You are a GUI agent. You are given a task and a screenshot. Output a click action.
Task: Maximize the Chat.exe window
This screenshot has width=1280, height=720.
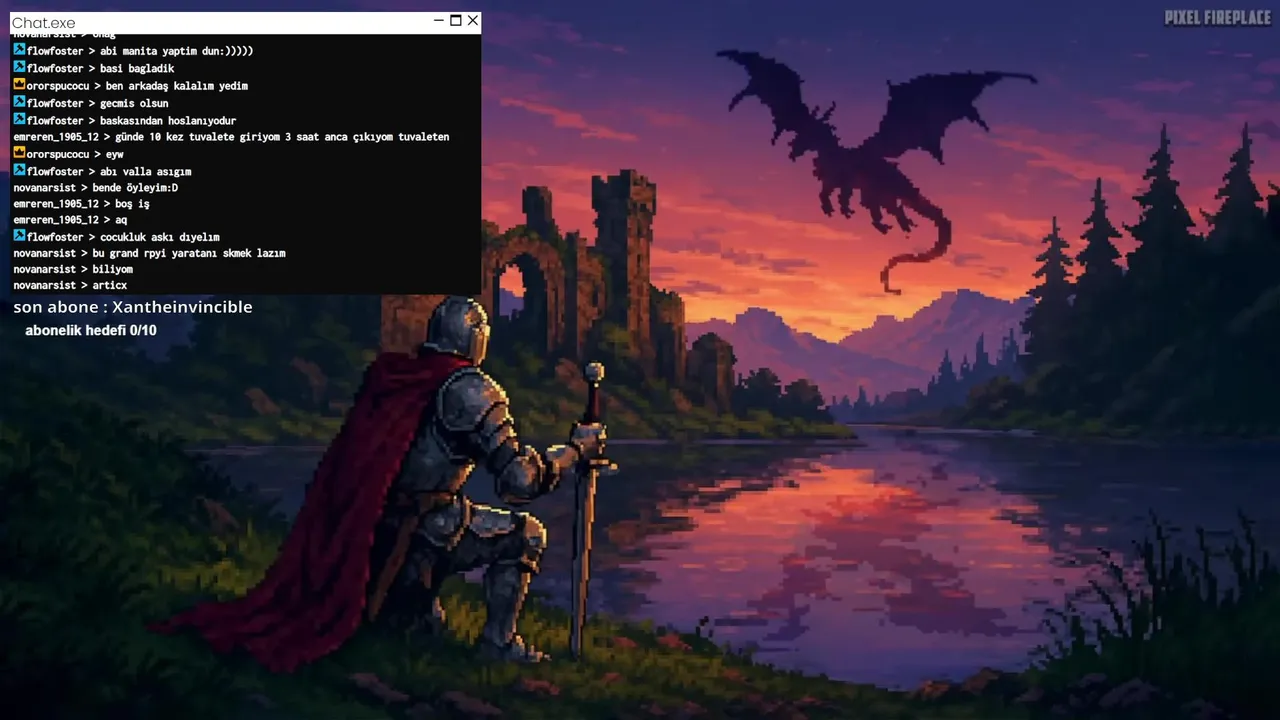(456, 21)
